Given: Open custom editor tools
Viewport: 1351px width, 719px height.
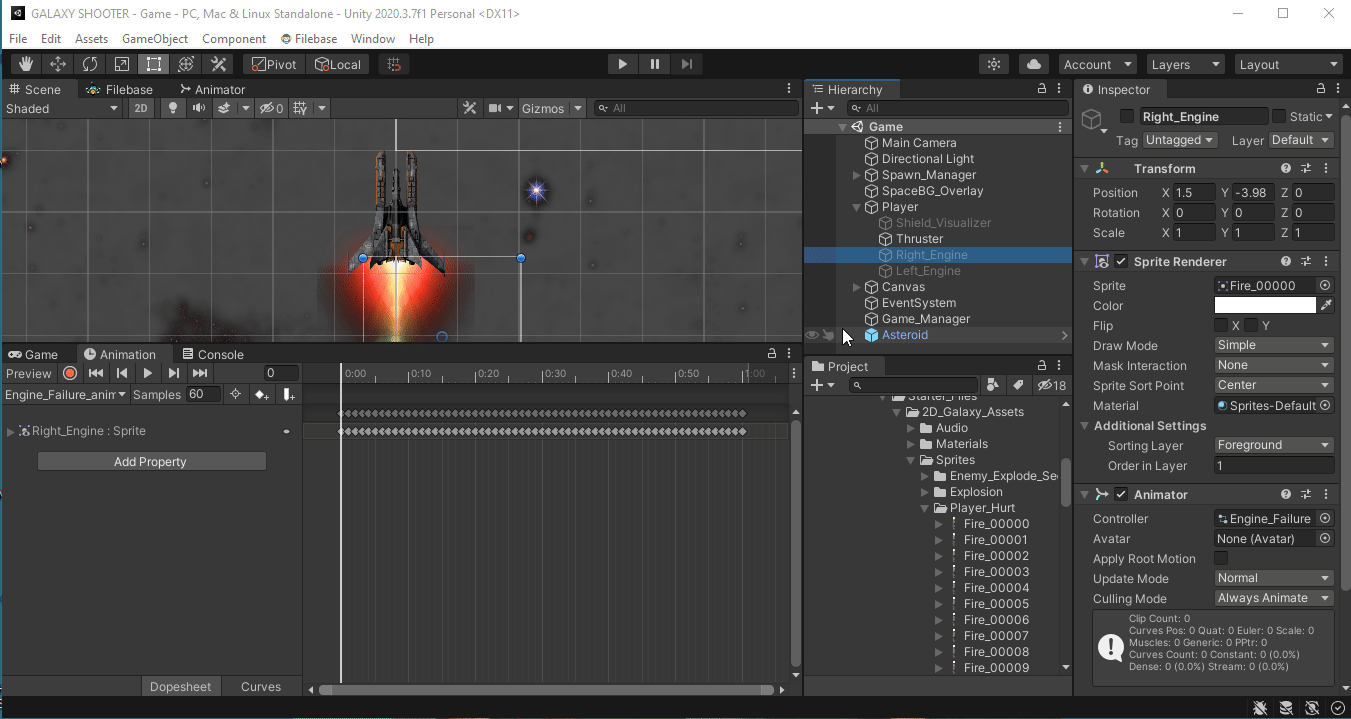Looking at the screenshot, I should tap(218, 64).
